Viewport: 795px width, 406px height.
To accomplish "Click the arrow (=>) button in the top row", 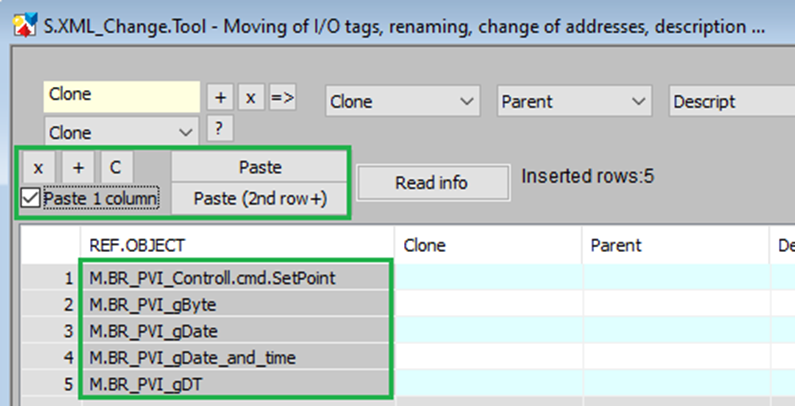I will [282, 97].
